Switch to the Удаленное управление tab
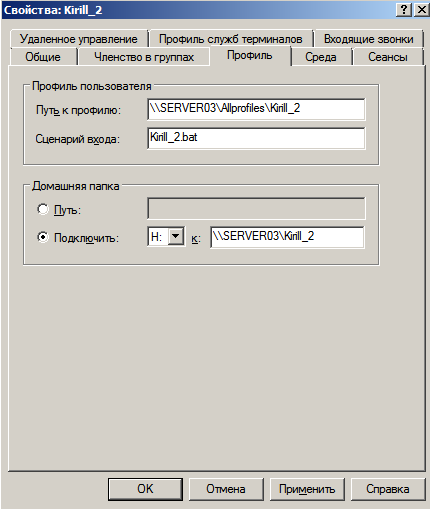The image size is (430, 509). click(79, 39)
